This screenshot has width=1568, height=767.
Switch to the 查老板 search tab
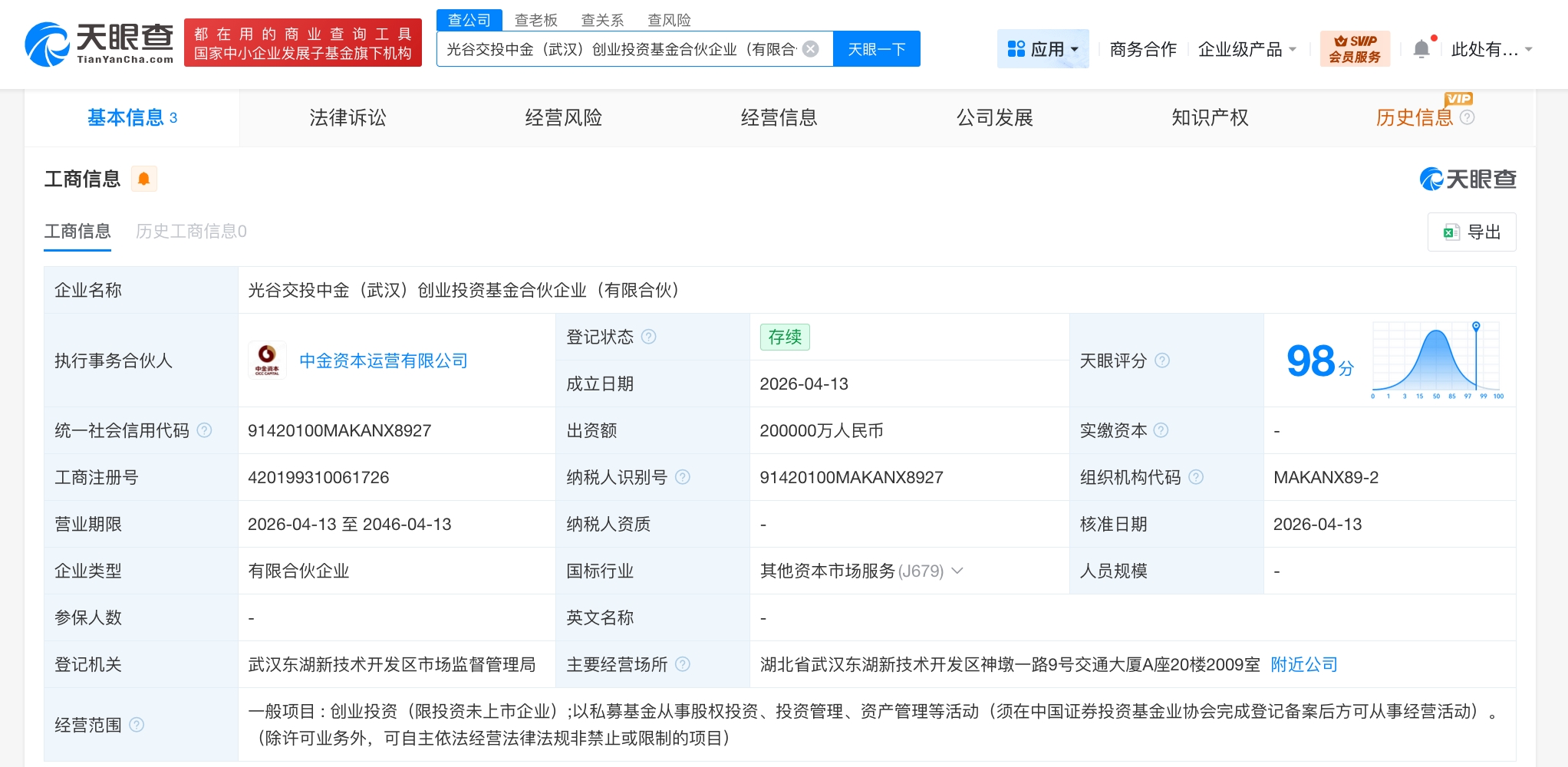(536, 20)
